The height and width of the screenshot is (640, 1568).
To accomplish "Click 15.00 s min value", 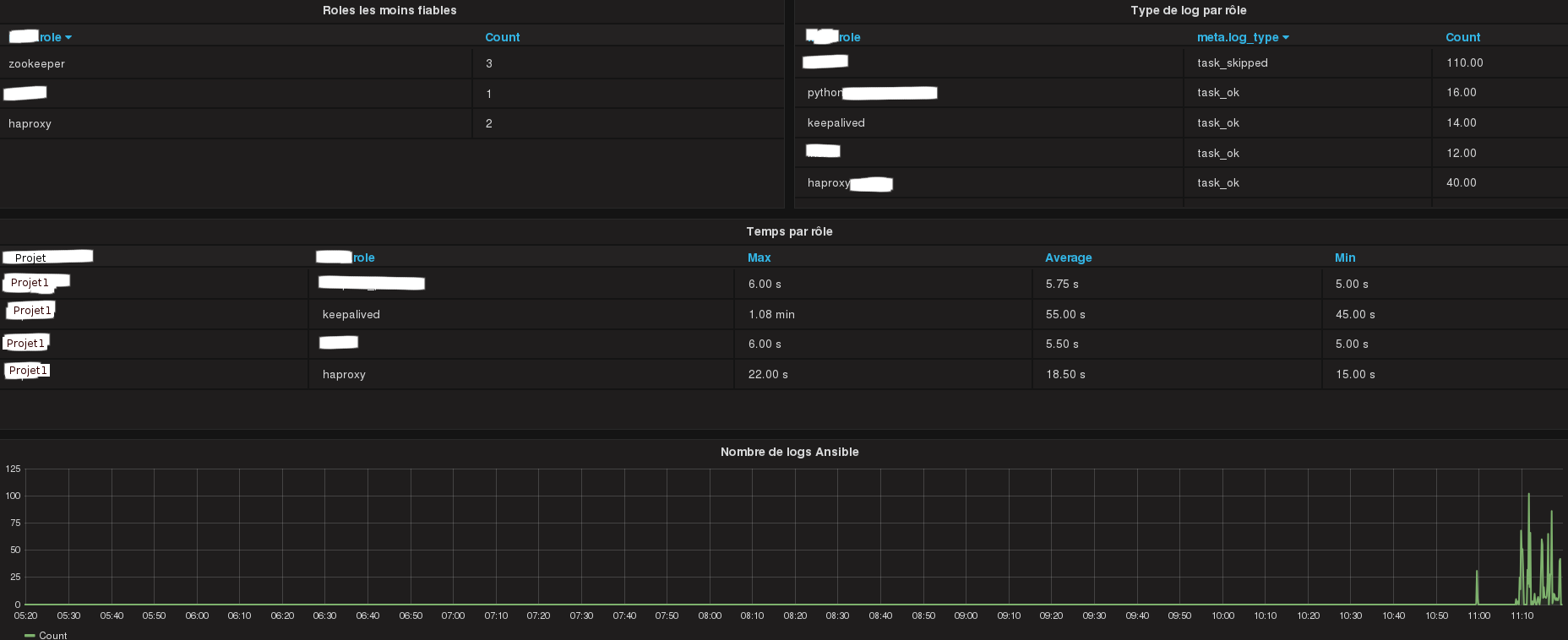I will pyautogui.click(x=1354, y=374).
